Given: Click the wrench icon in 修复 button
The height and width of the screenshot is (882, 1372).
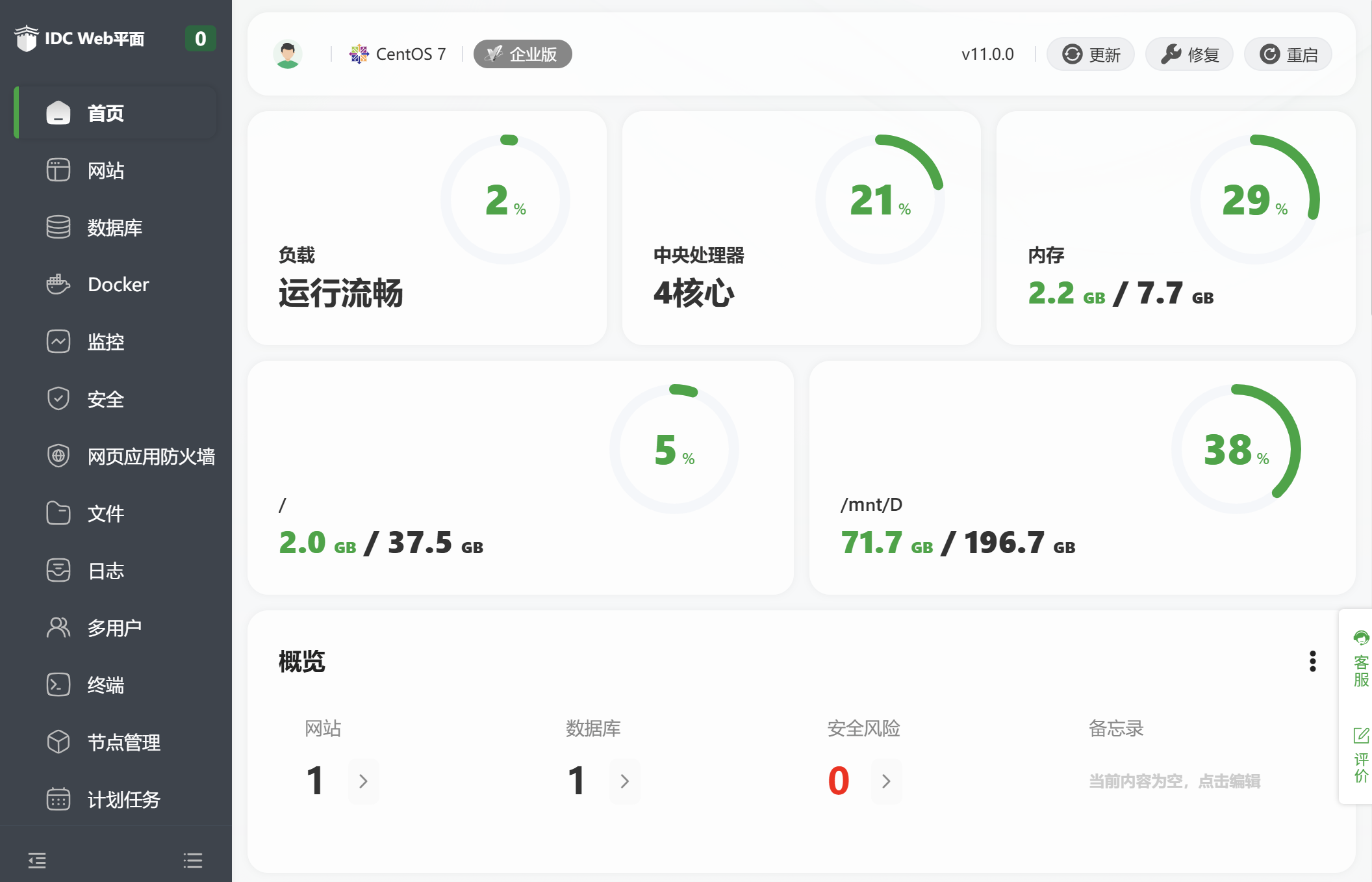Looking at the screenshot, I should point(1171,54).
